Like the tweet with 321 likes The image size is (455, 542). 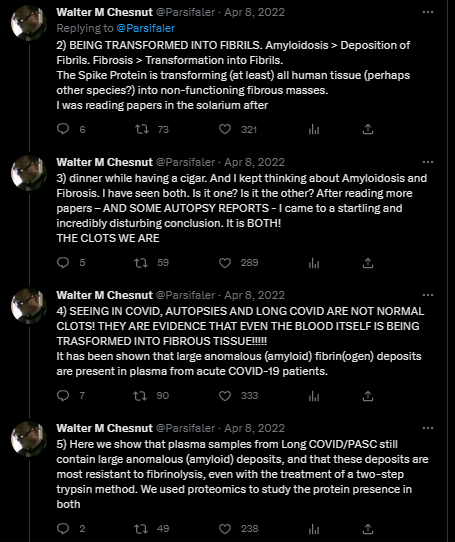(x=225, y=129)
